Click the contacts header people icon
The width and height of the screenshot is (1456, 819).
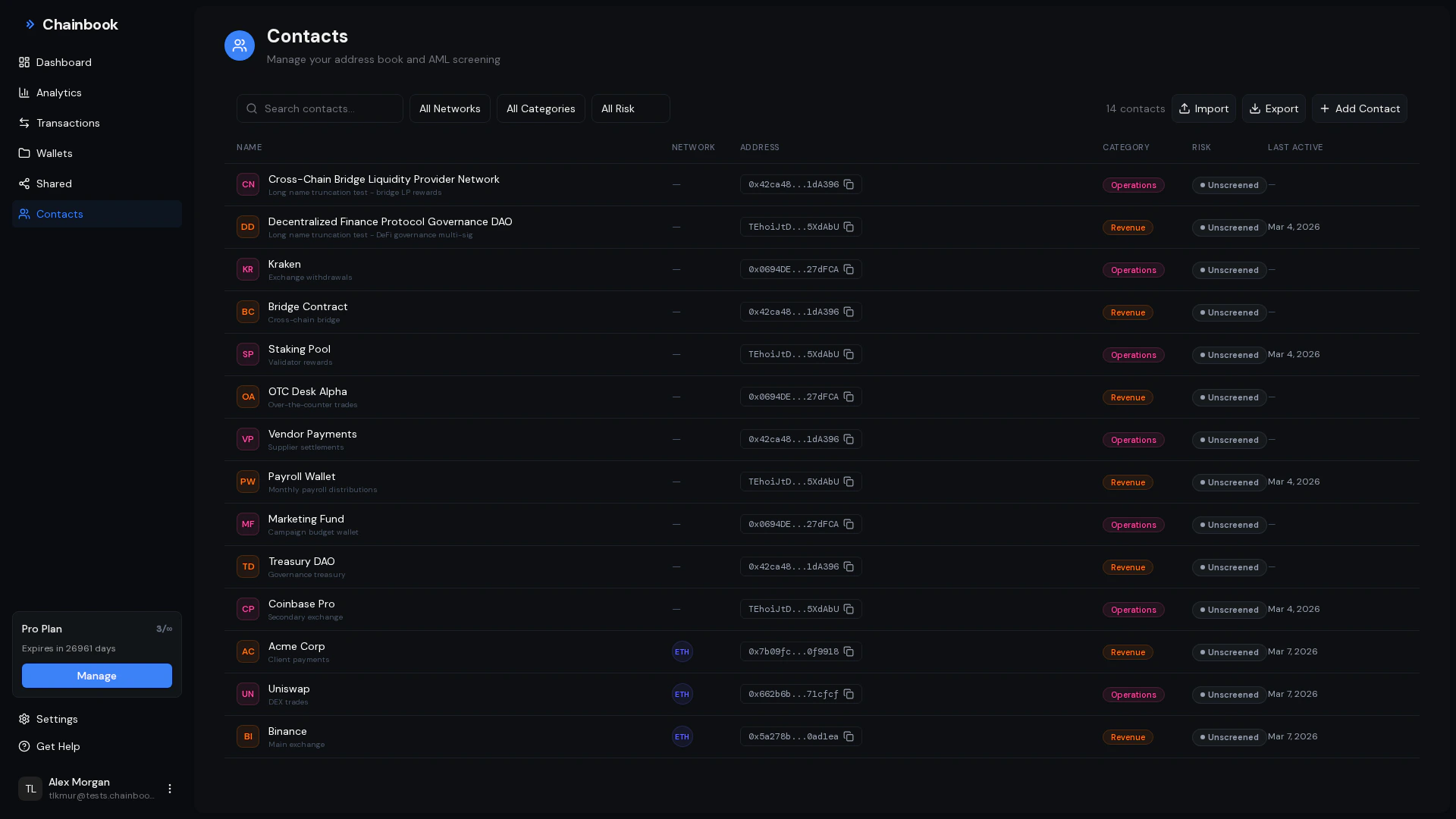[x=240, y=45]
